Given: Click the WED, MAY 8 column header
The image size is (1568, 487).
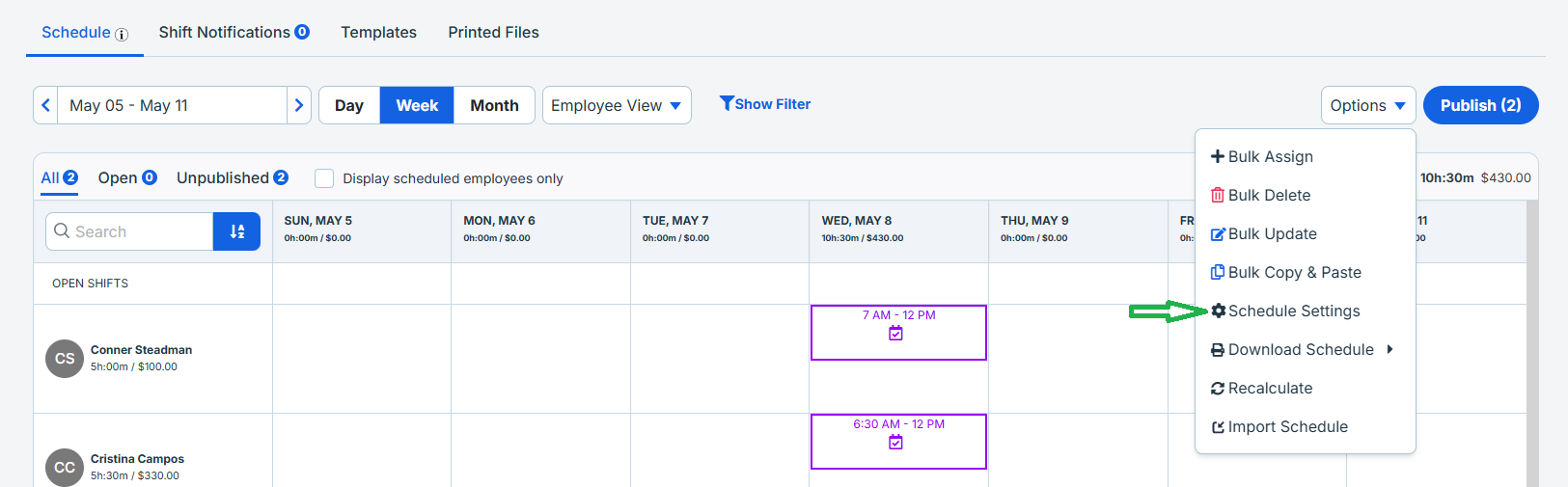Looking at the screenshot, I should pyautogui.click(x=898, y=231).
